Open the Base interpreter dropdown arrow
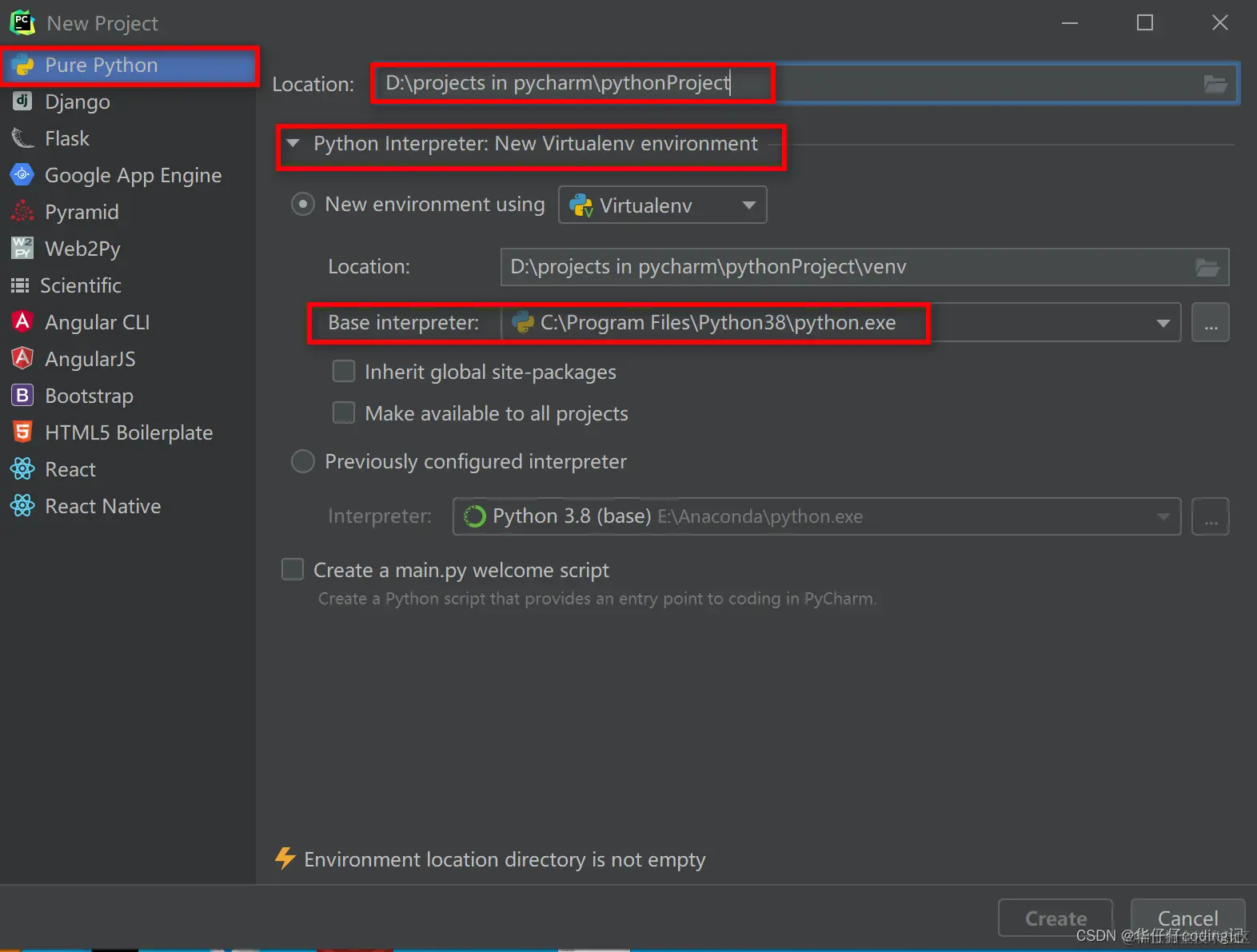The width and height of the screenshot is (1257, 952). [1163, 323]
